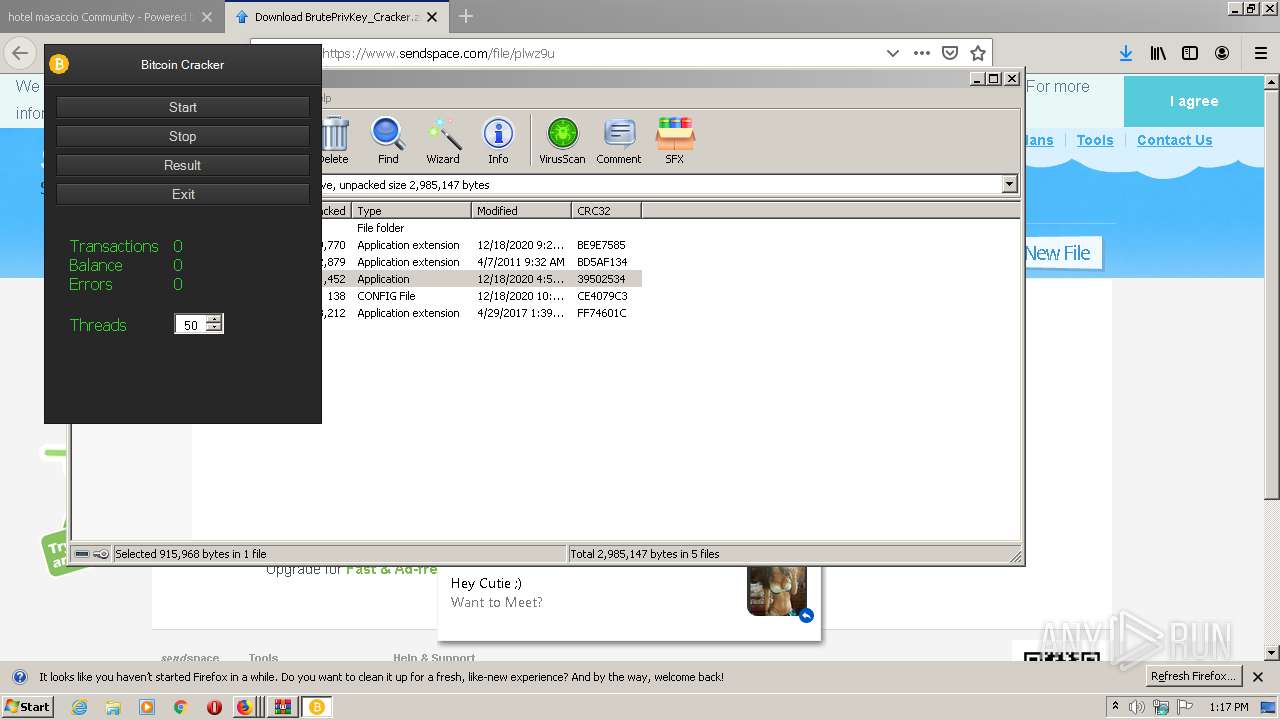1280x720 pixels.
Task: Open the file explorer folder taskbar icon
Action: pos(113,707)
